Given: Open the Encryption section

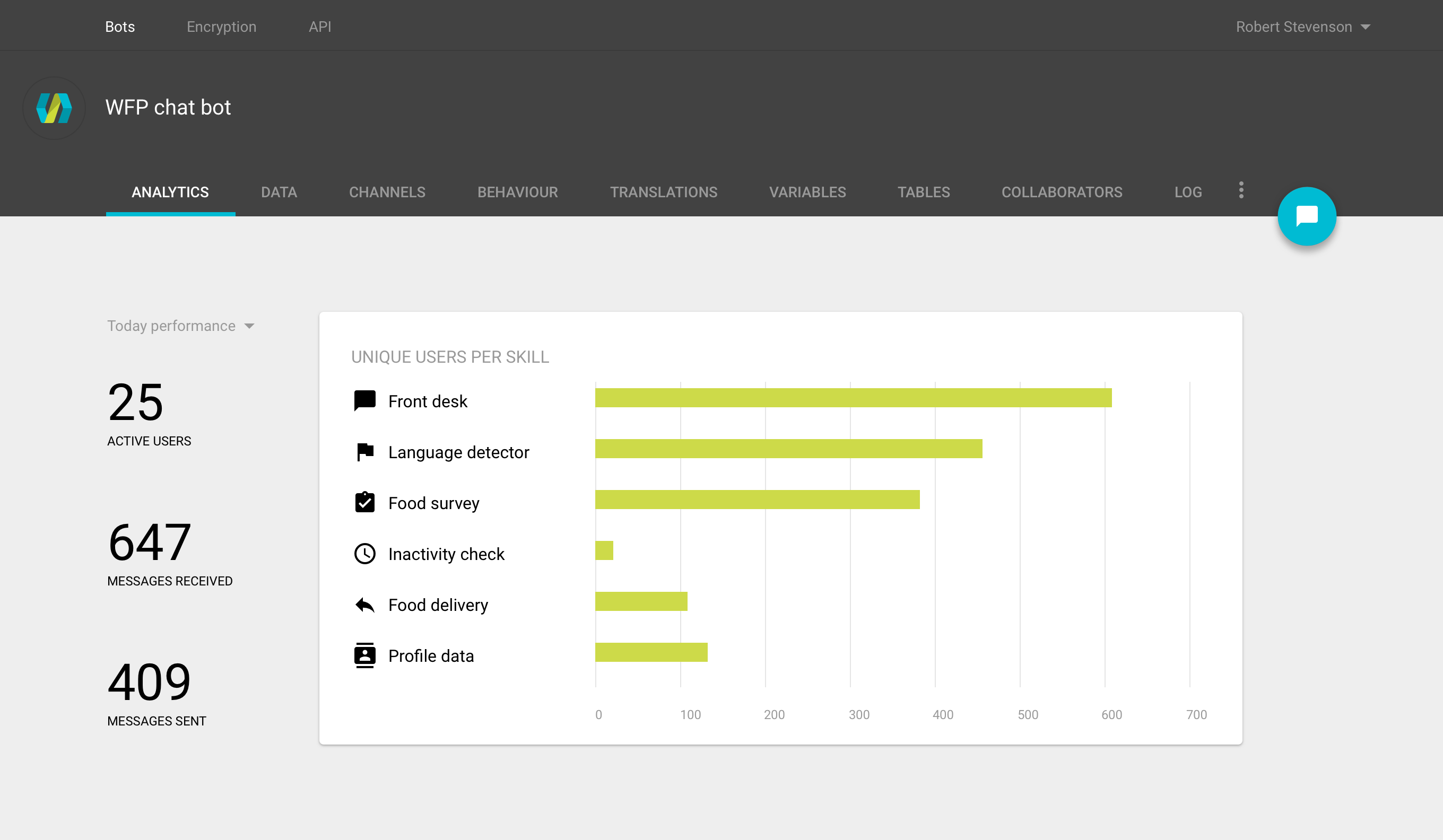Looking at the screenshot, I should [x=221, y=27].
